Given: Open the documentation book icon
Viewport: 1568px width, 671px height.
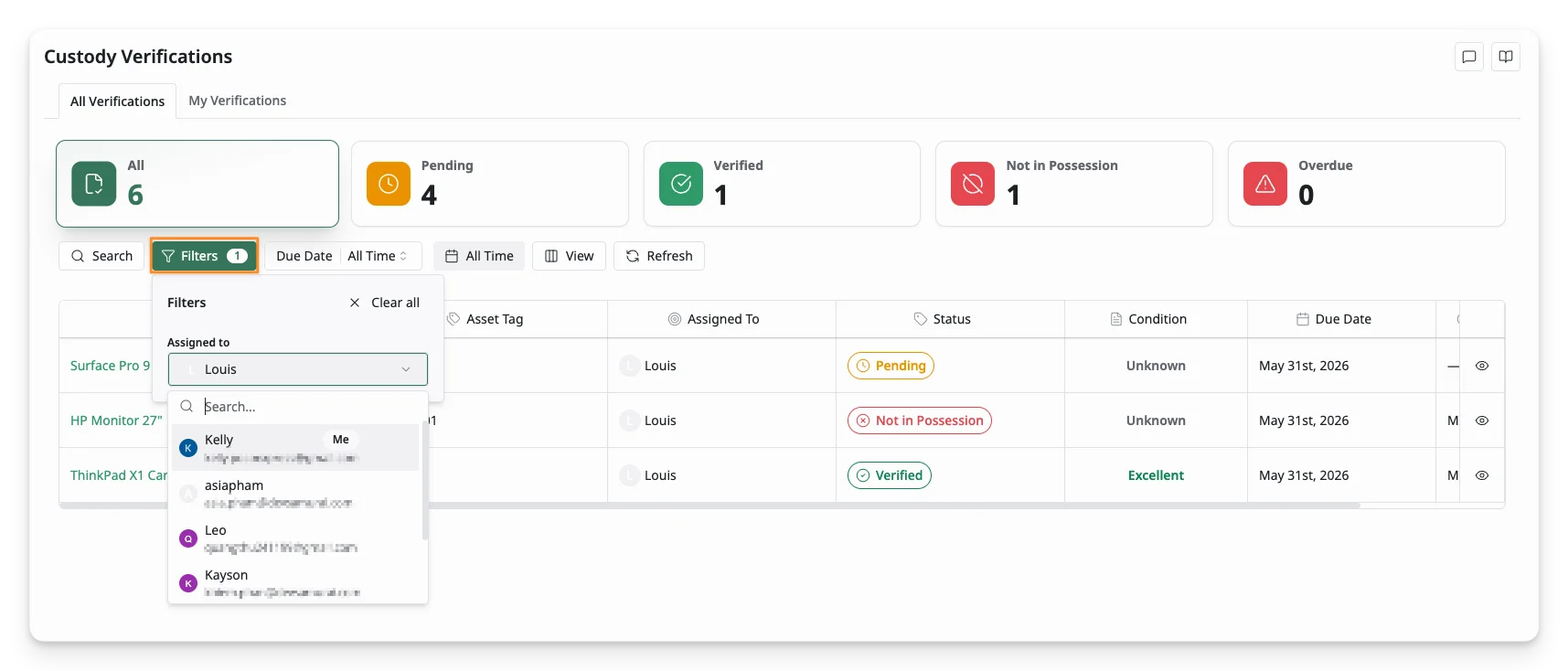Looking at the screenshot, I should pos(1505,57).
